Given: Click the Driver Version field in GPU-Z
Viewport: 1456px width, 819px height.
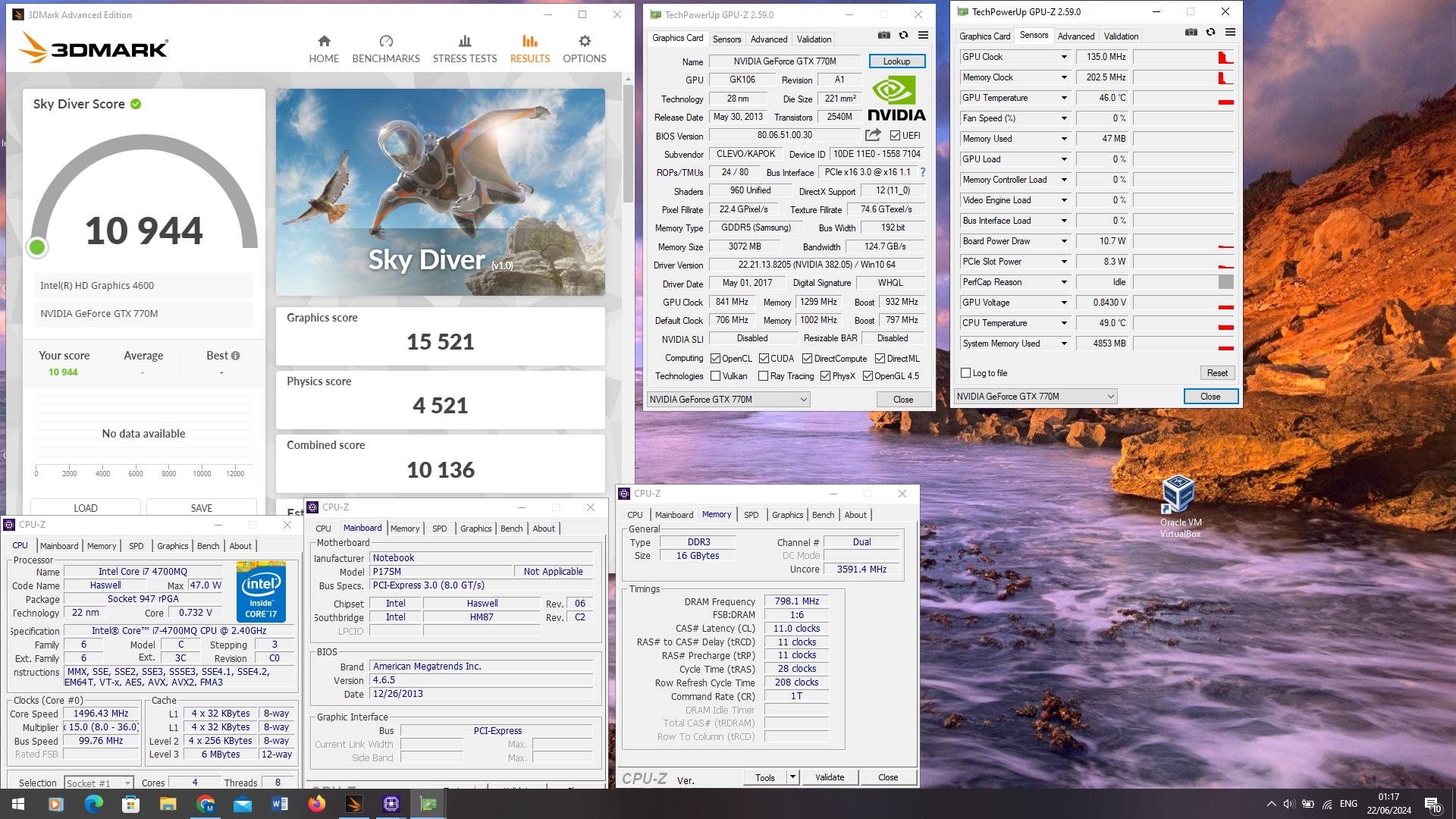Looking at the screenshot, I should click(x=817, y=265).
